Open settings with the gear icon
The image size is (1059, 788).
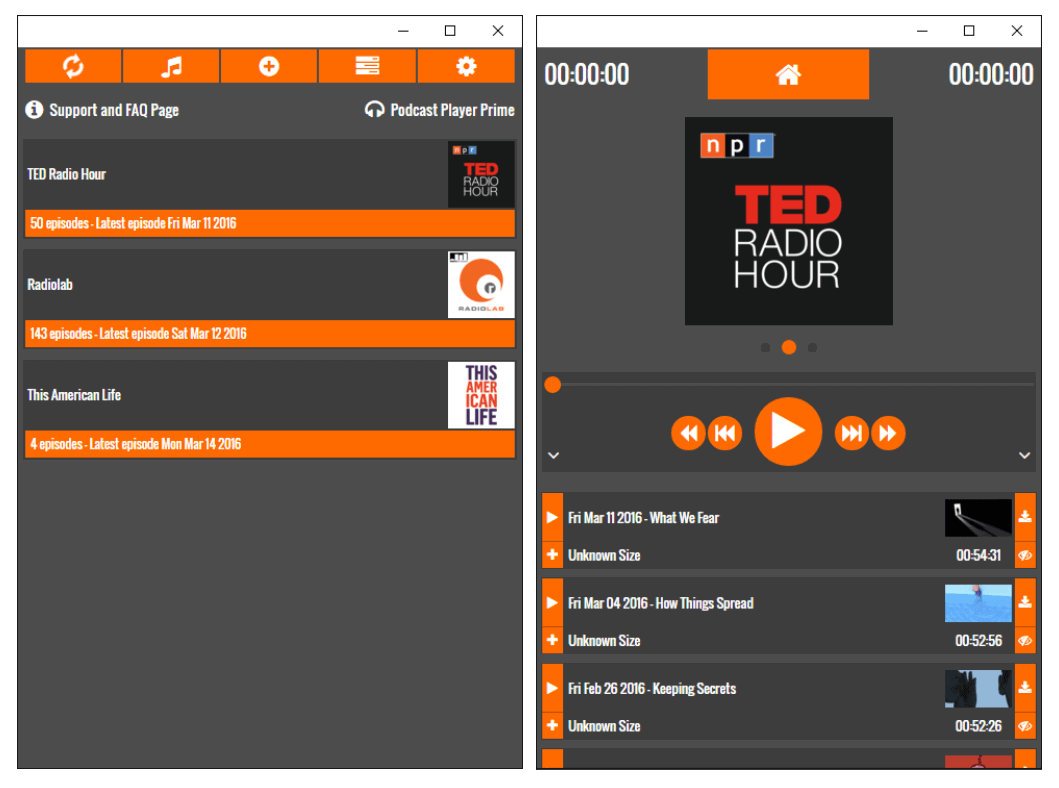coord(466,65)
